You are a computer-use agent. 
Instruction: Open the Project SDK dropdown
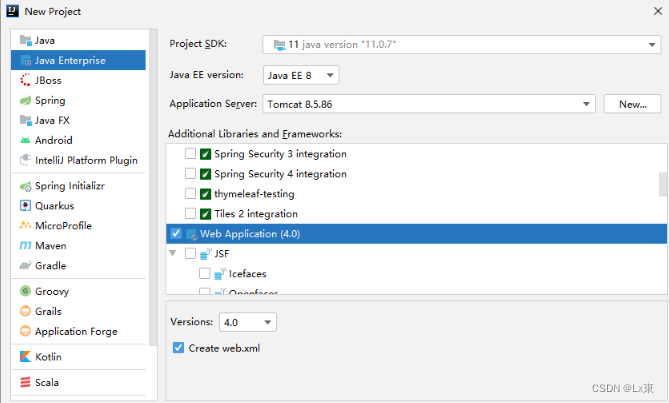click(x=652, y=45)
